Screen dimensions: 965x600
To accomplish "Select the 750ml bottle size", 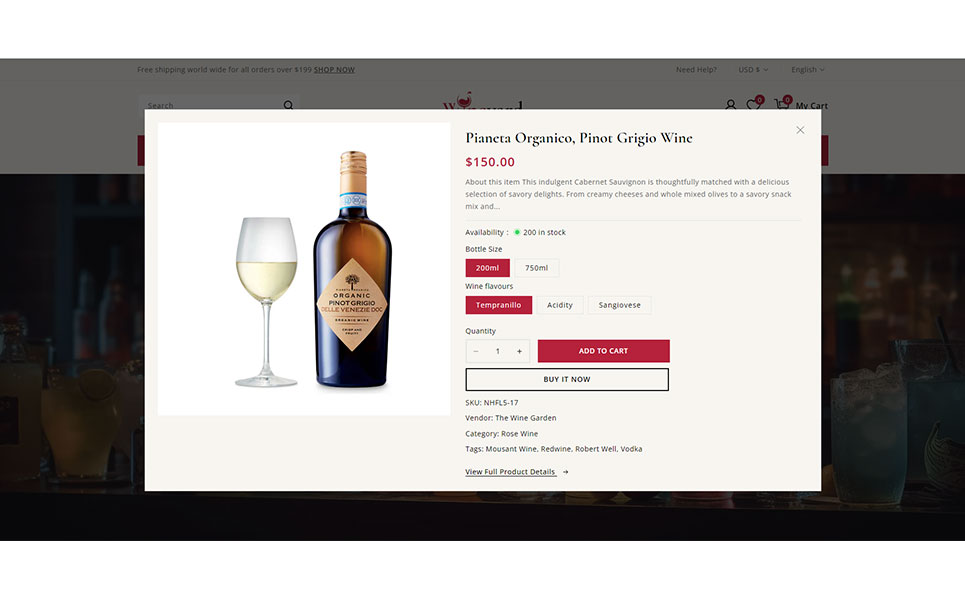I will 536,268.
